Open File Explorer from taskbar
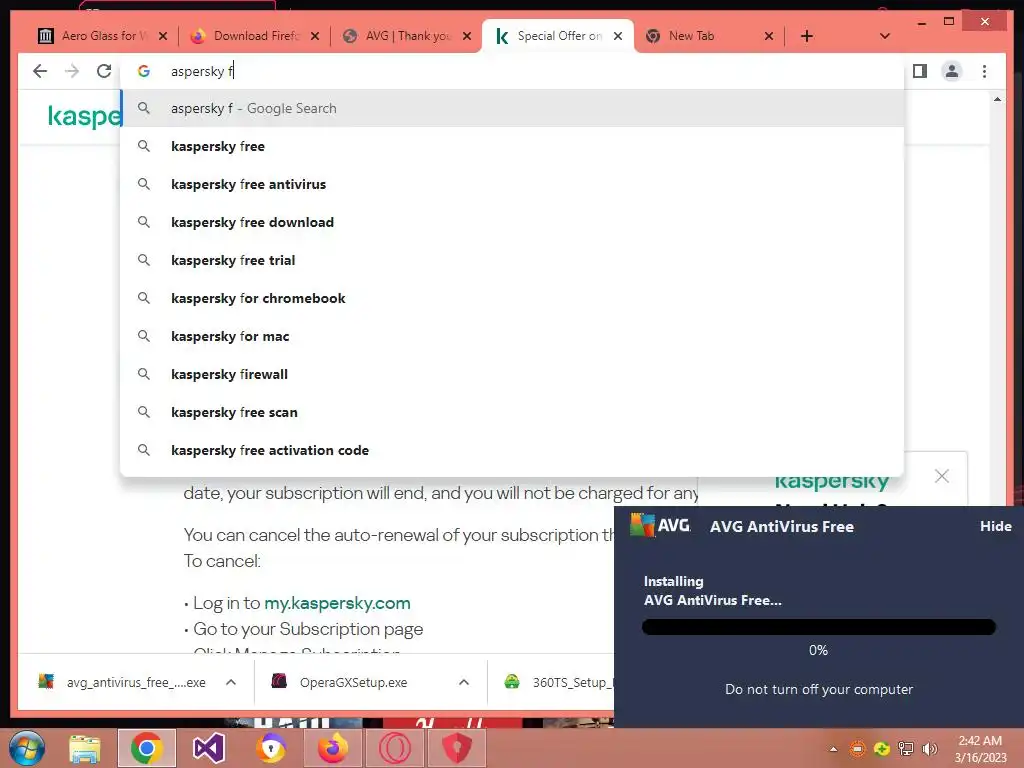1024x768 pixels. [85, 748]
